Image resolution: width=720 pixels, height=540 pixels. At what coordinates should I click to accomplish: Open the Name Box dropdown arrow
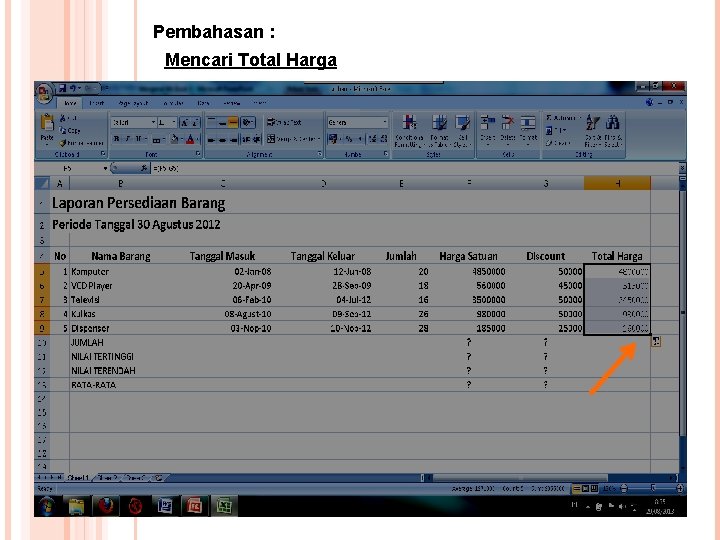click(x=105, y=169)
